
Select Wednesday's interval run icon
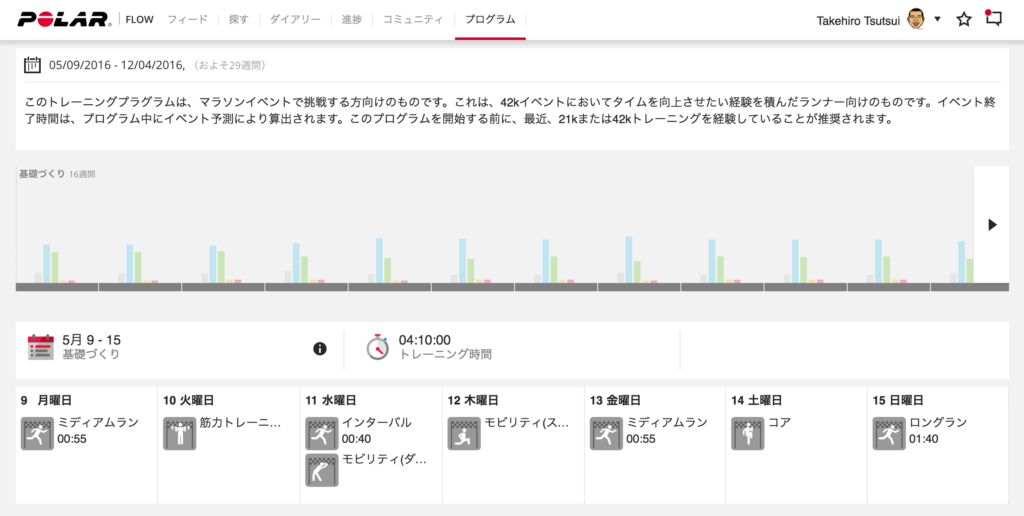click(x=321, y=434)
